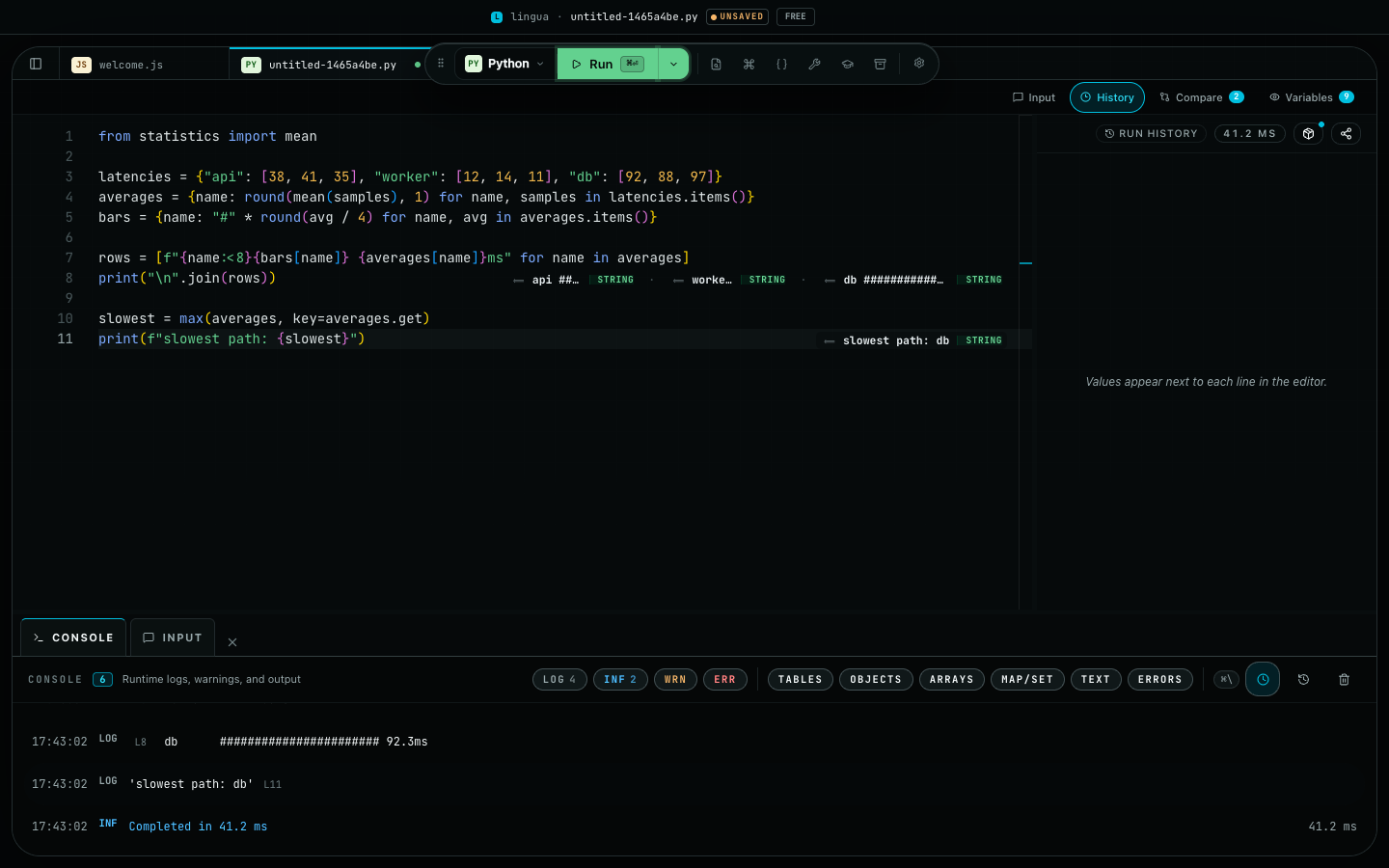Open settings gear in toolbar
1389x868 pixels.
(919, 63)
